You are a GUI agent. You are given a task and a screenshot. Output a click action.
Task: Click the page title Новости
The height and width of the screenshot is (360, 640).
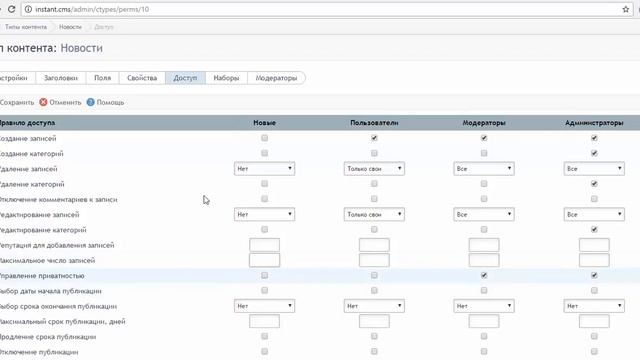82,48
